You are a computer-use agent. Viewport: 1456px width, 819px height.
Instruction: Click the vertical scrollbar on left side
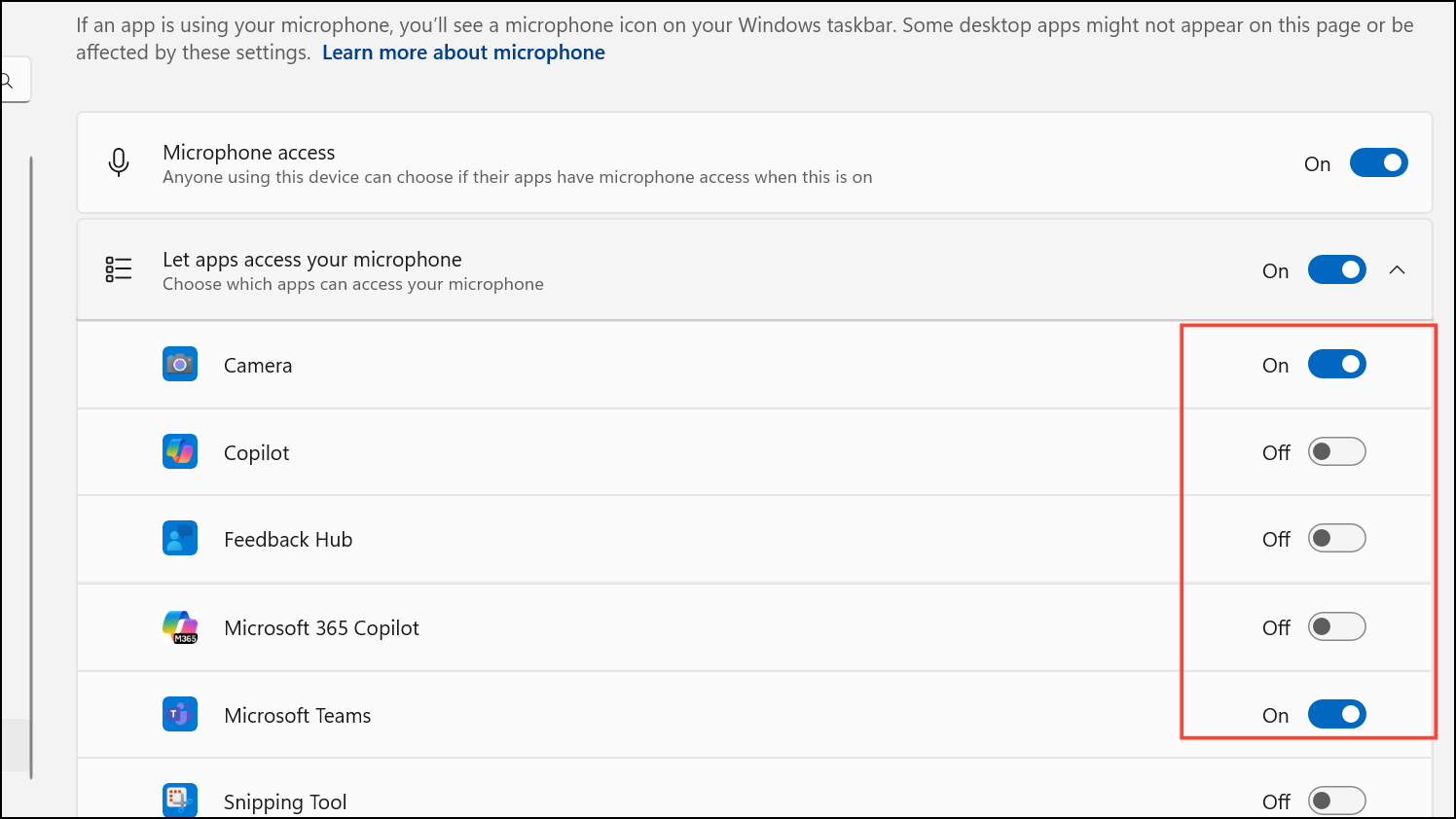(x=31, y=467)
